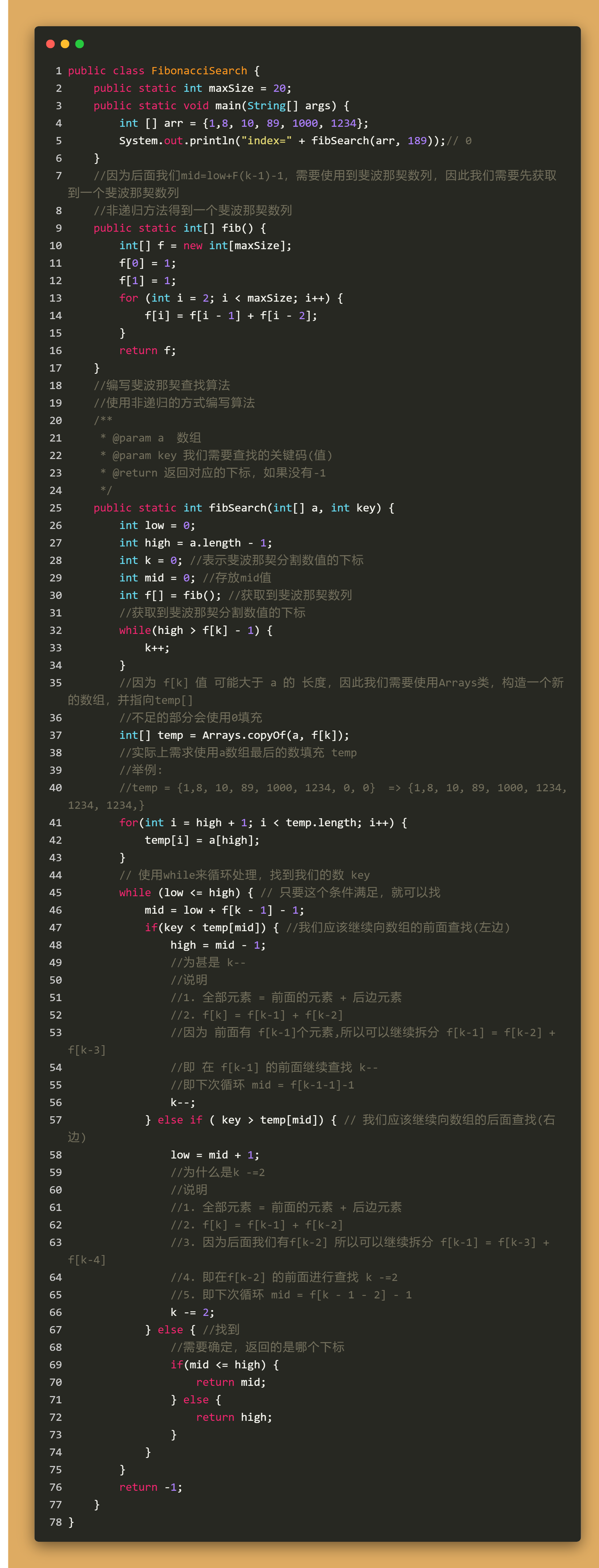Click the '@param a' Javadoc tag
This screenshot has height=1568, width=599.
138,438
